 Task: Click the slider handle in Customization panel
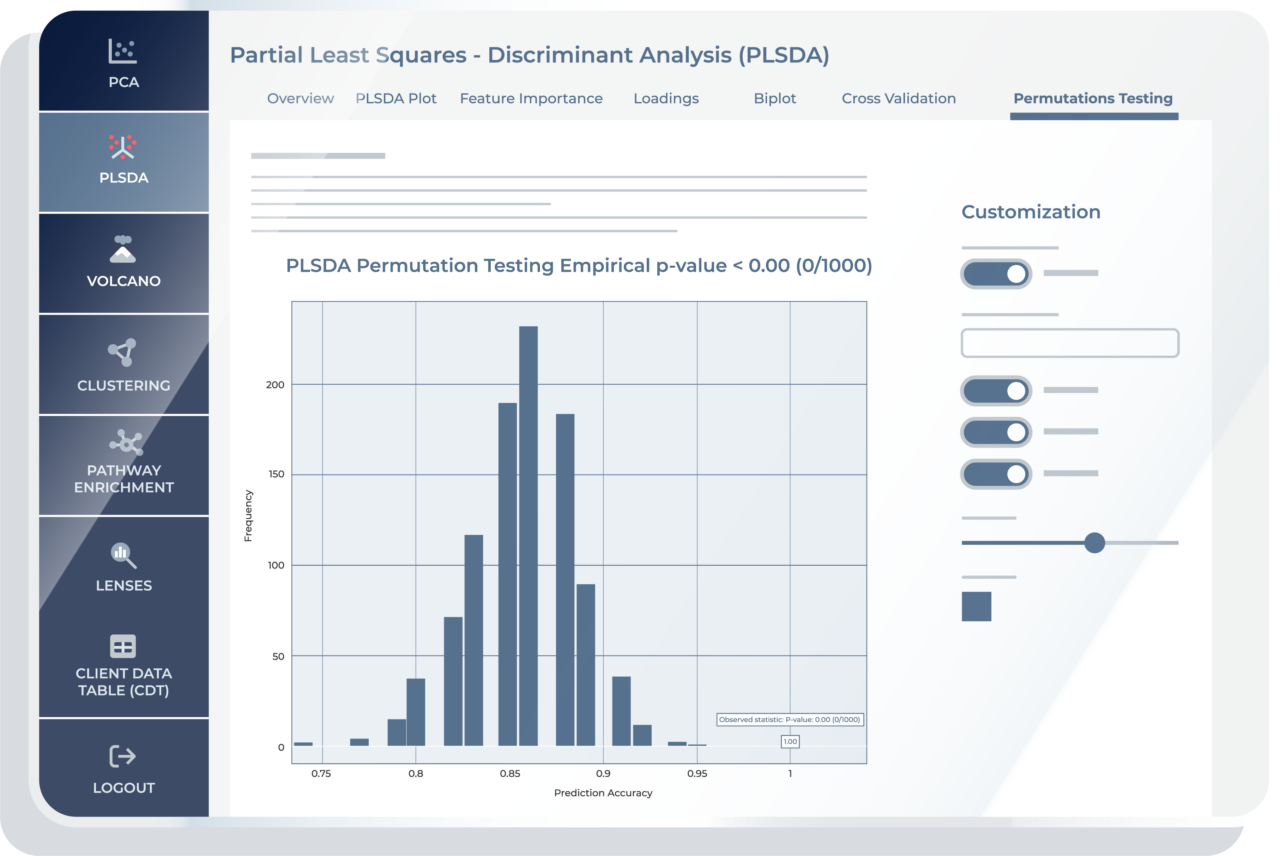click(x=1095, y=543)
